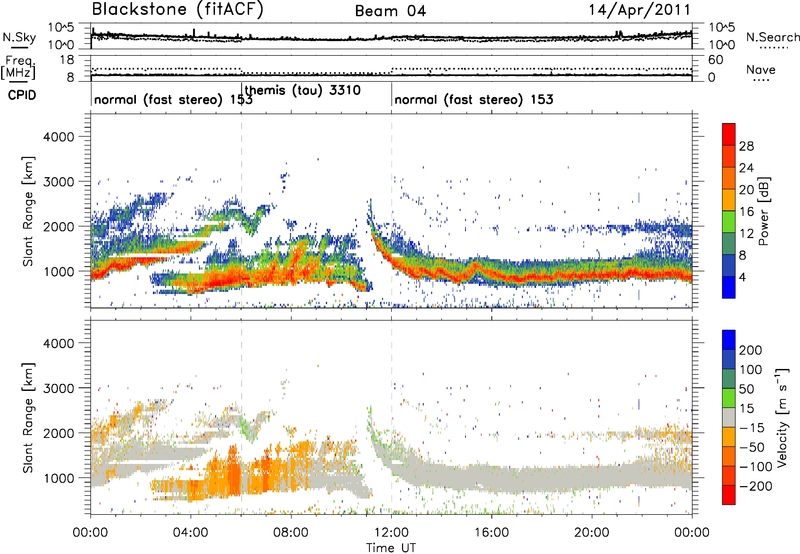Click the 'N.Sky' axis label

pos(19,37)
